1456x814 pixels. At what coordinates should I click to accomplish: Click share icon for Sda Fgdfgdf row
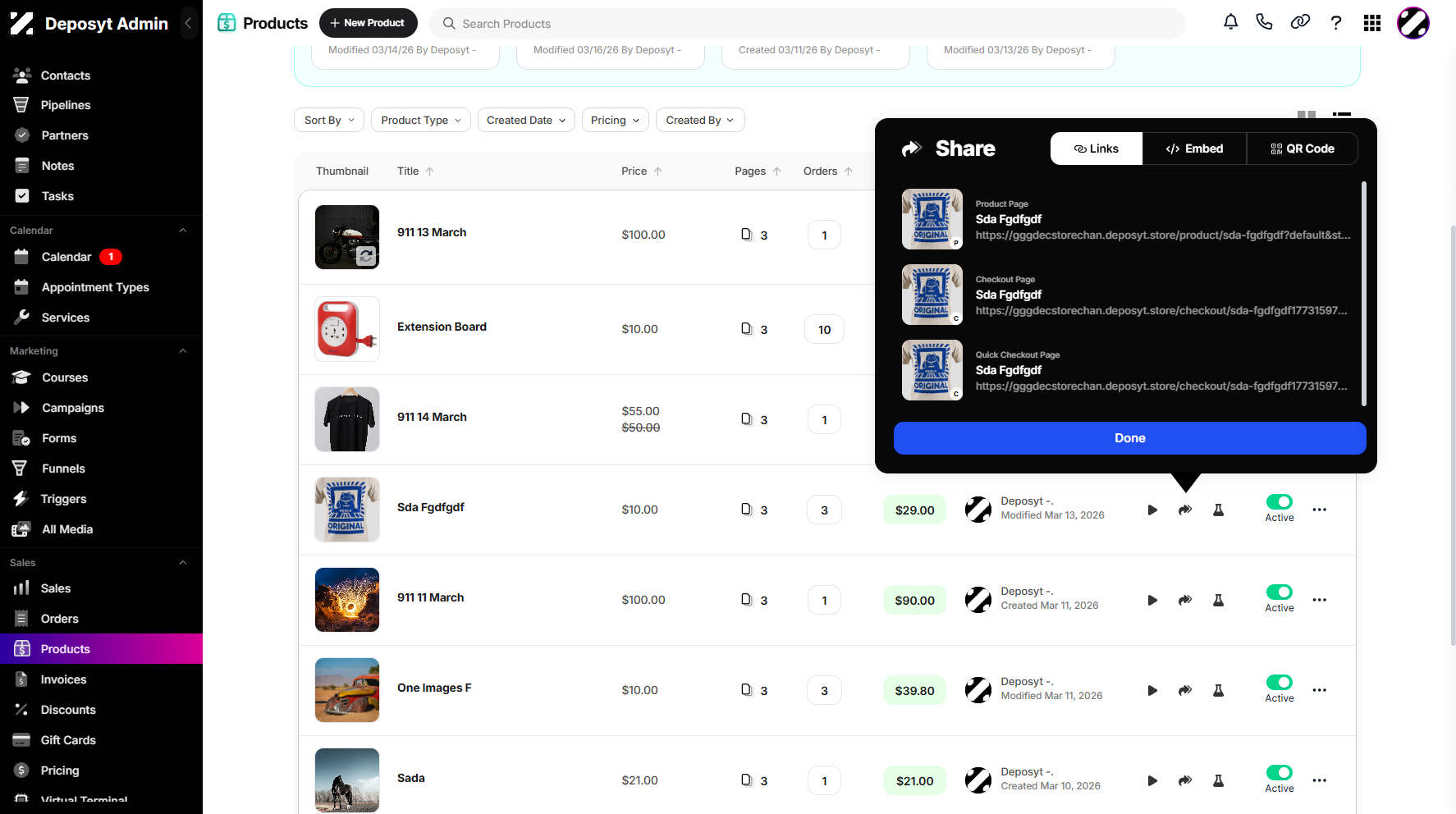(x=1185, y=510)
